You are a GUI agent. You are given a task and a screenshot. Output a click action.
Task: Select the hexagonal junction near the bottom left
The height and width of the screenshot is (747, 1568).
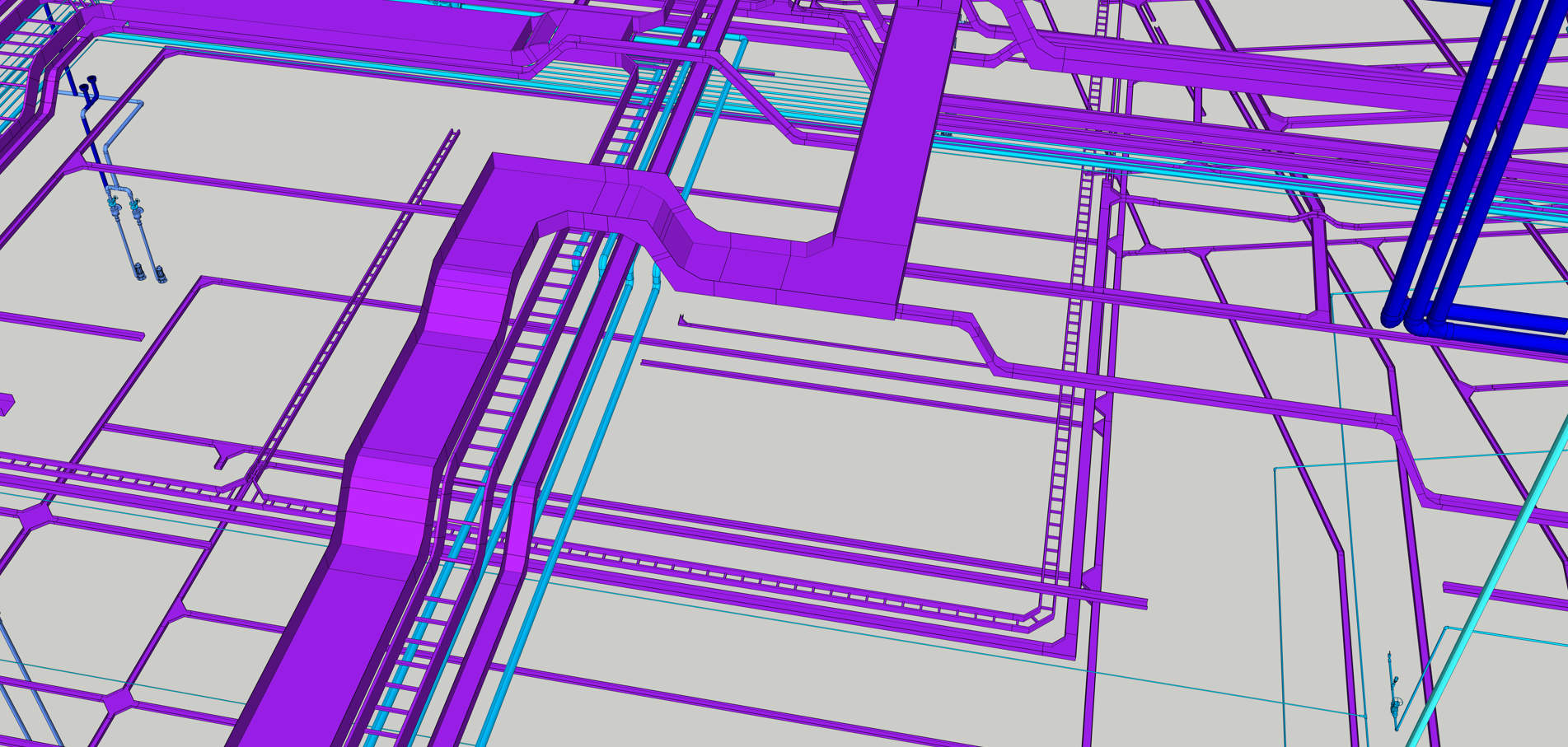(x=118, y=701)
